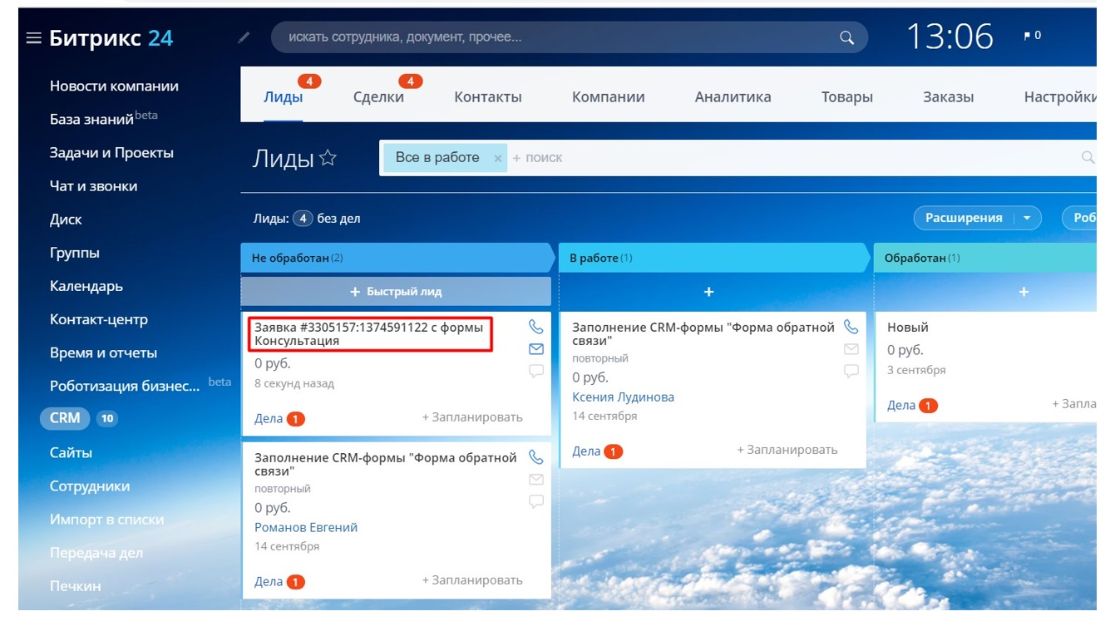Click the 13:06 clock display

point(950,36)
